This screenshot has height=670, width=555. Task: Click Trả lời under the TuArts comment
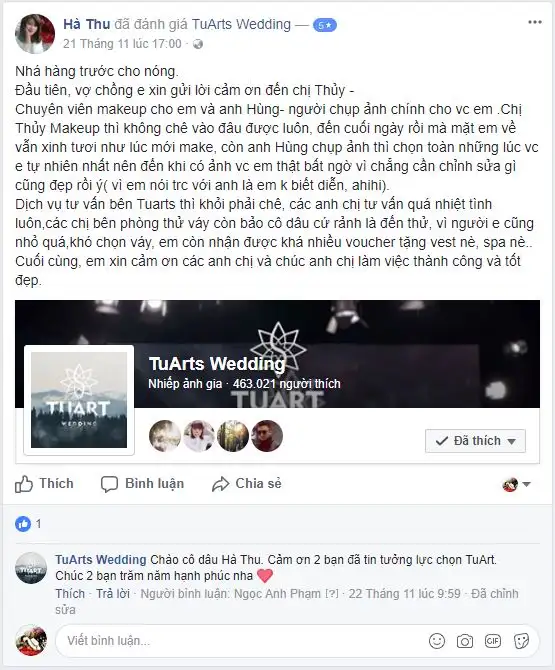point(113,594)
